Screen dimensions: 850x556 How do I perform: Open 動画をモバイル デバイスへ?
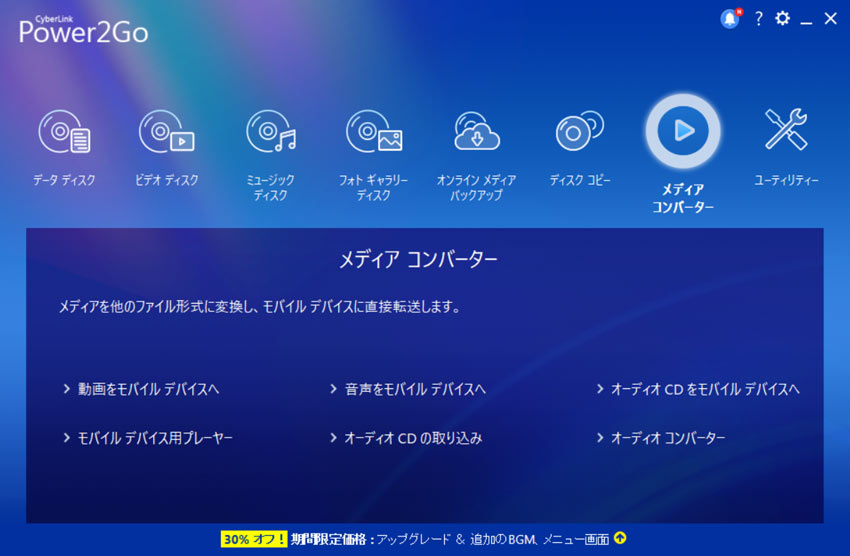click(x=148, y=389)
